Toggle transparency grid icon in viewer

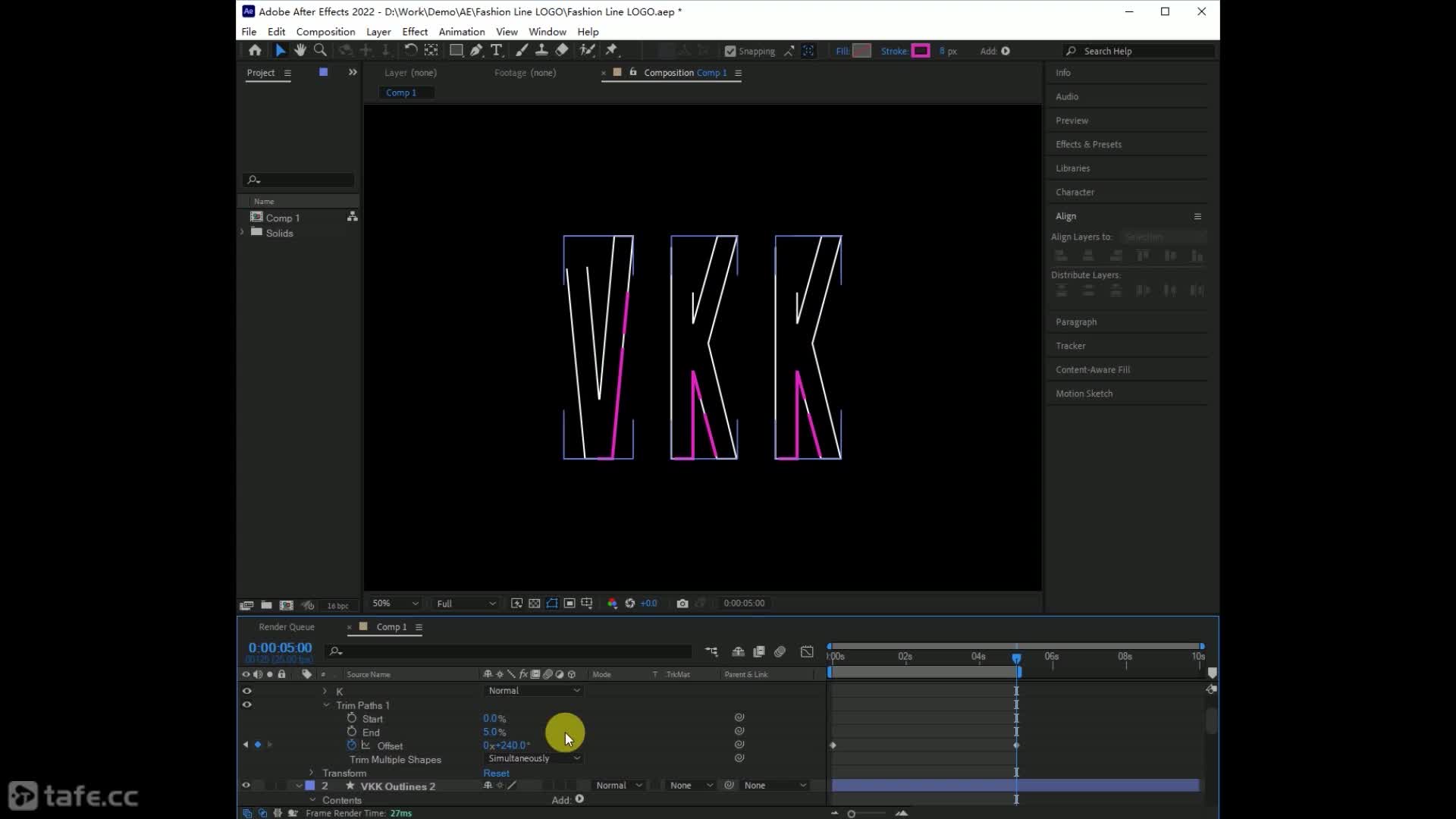[x=534, y=604]
